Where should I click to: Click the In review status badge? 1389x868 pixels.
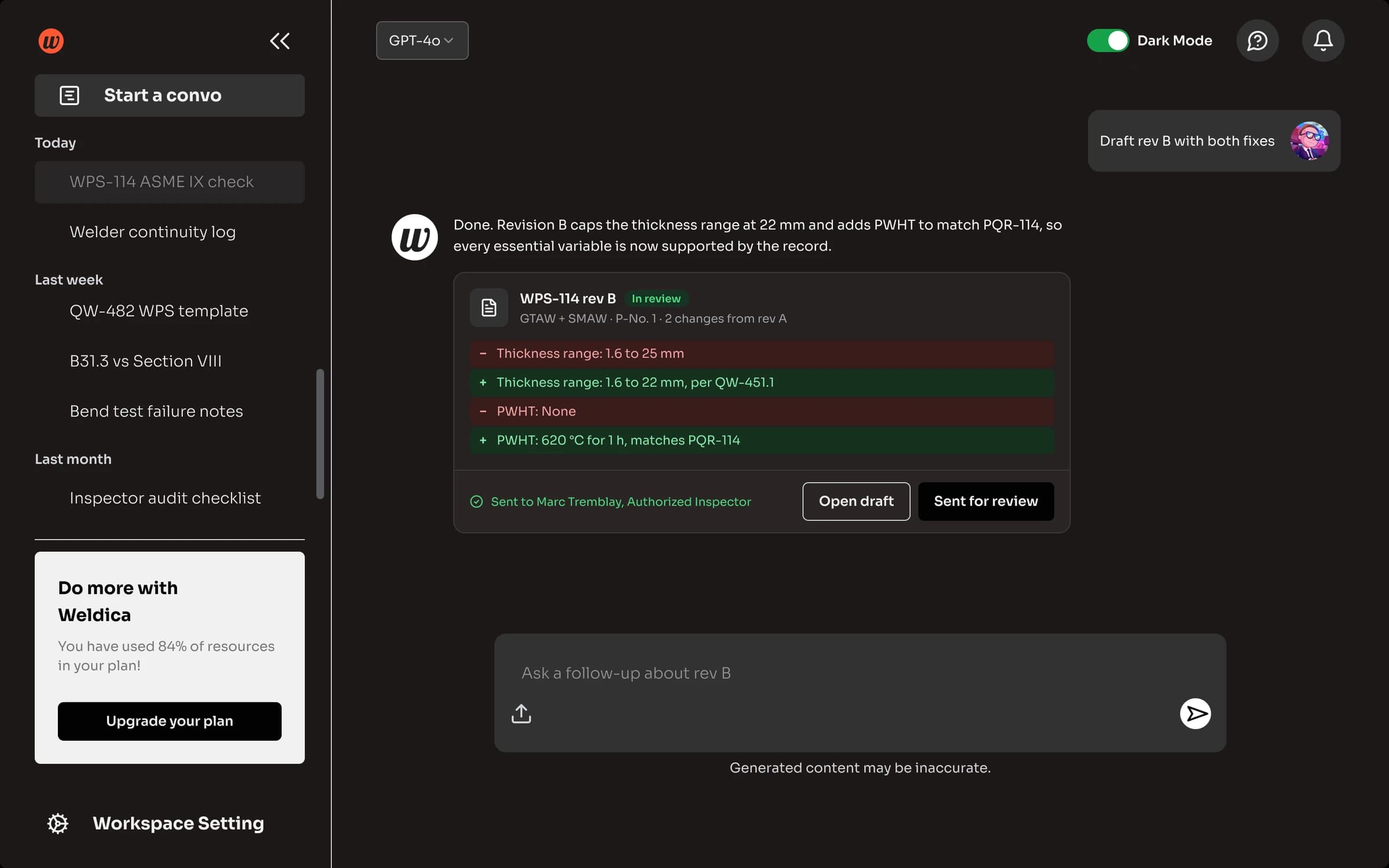656,299
